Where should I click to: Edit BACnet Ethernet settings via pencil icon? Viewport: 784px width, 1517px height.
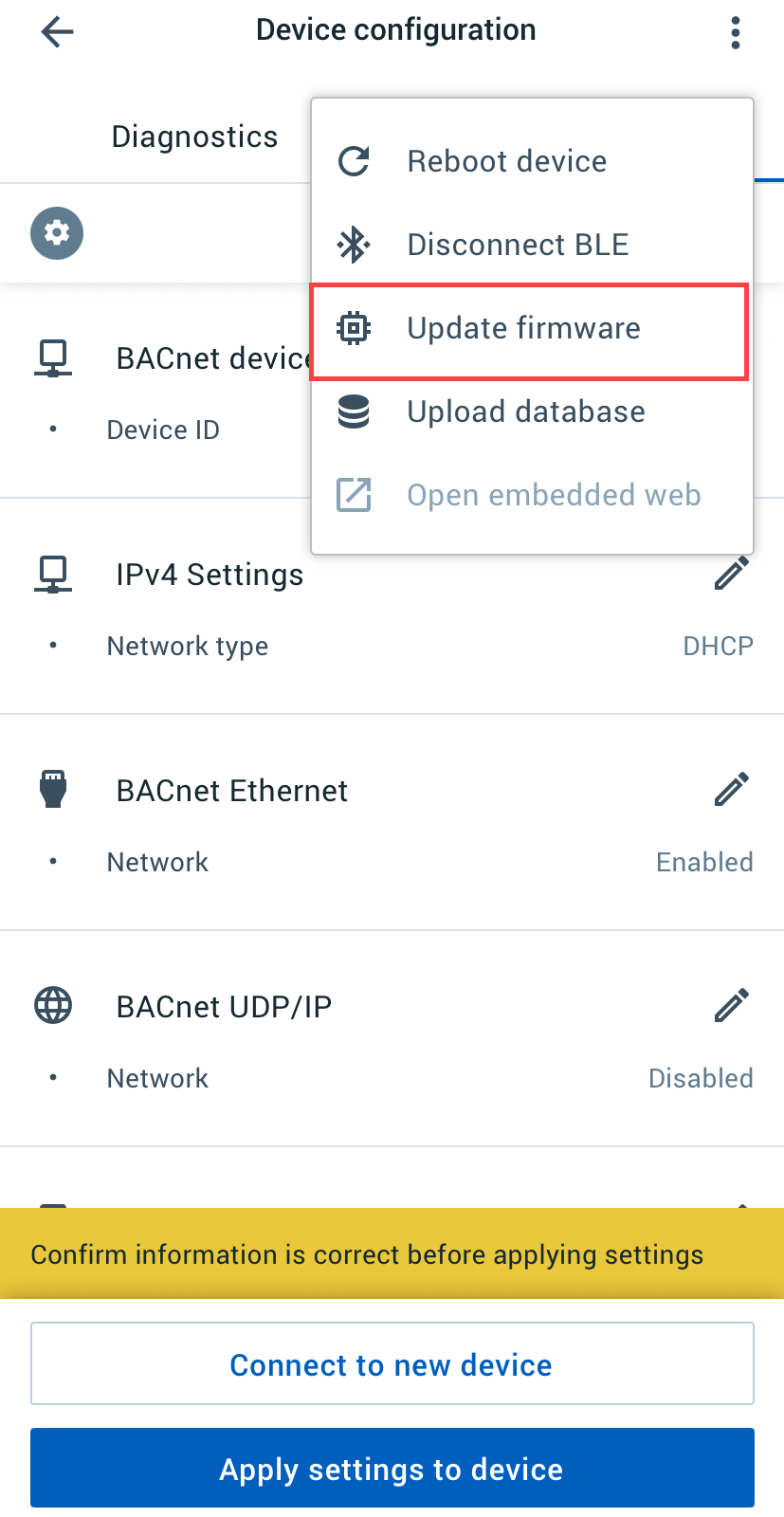[x=731, y=789]
